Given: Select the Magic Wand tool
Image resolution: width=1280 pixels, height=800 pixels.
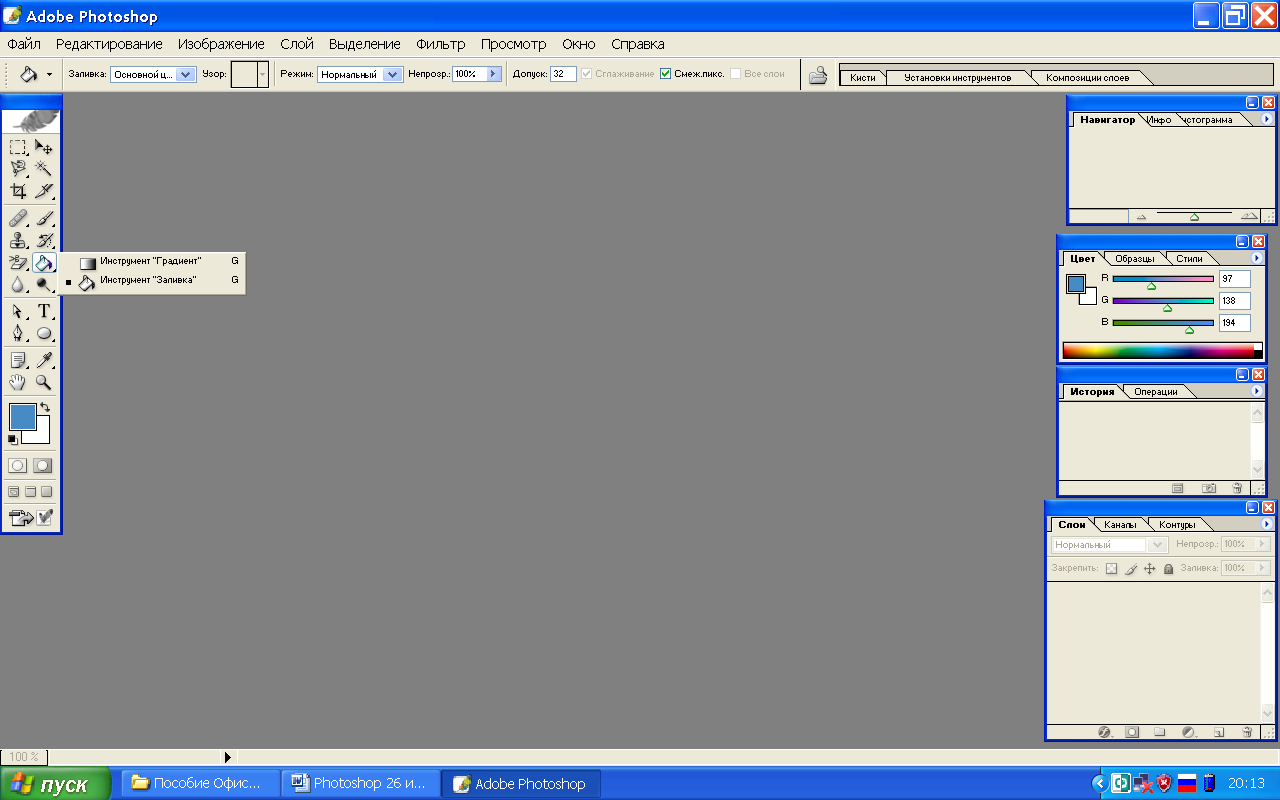Looking at the screenshot, I should click(44, 169).
